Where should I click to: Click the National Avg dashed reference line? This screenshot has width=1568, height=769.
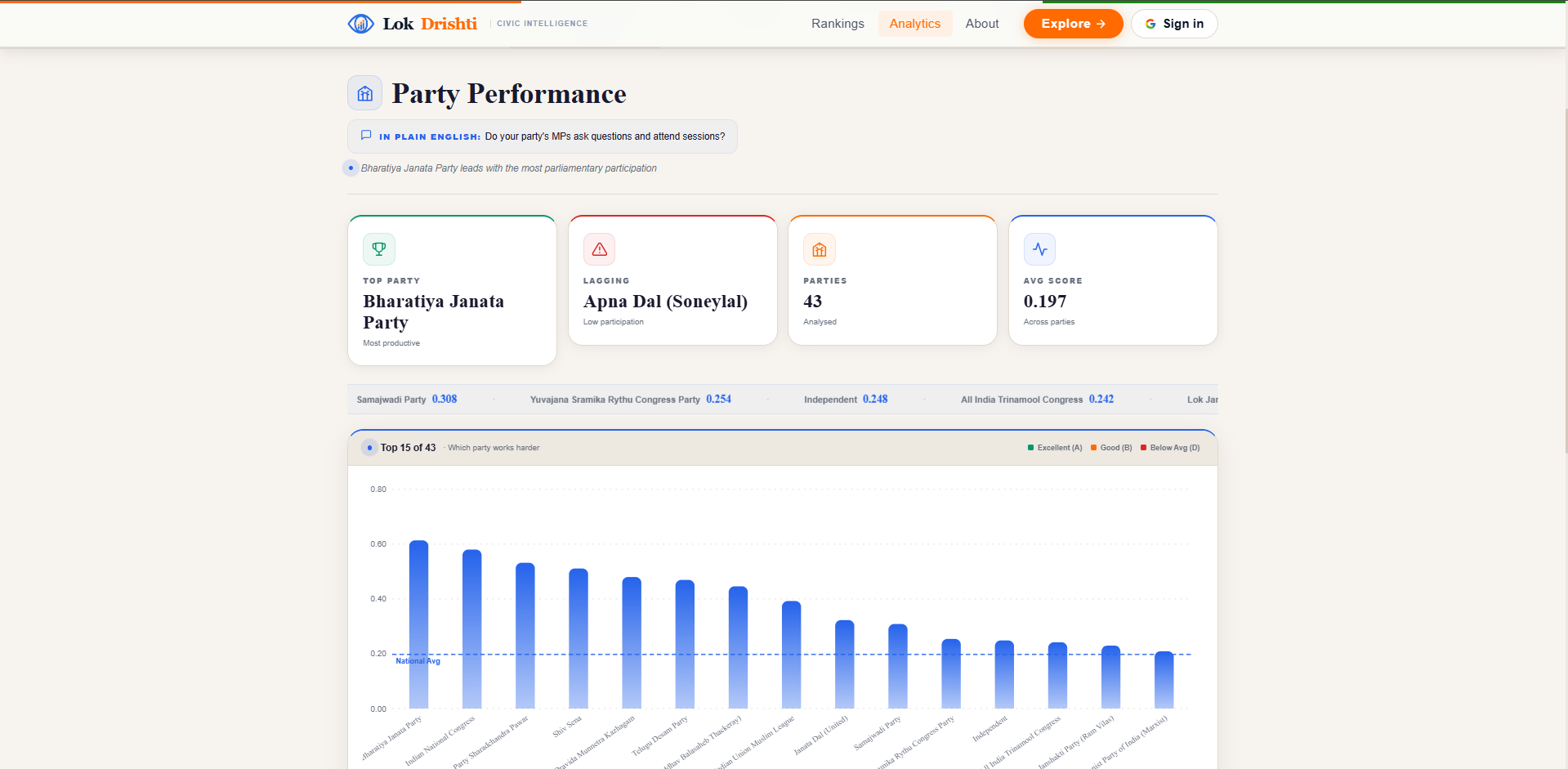click(x=735, y=654)
